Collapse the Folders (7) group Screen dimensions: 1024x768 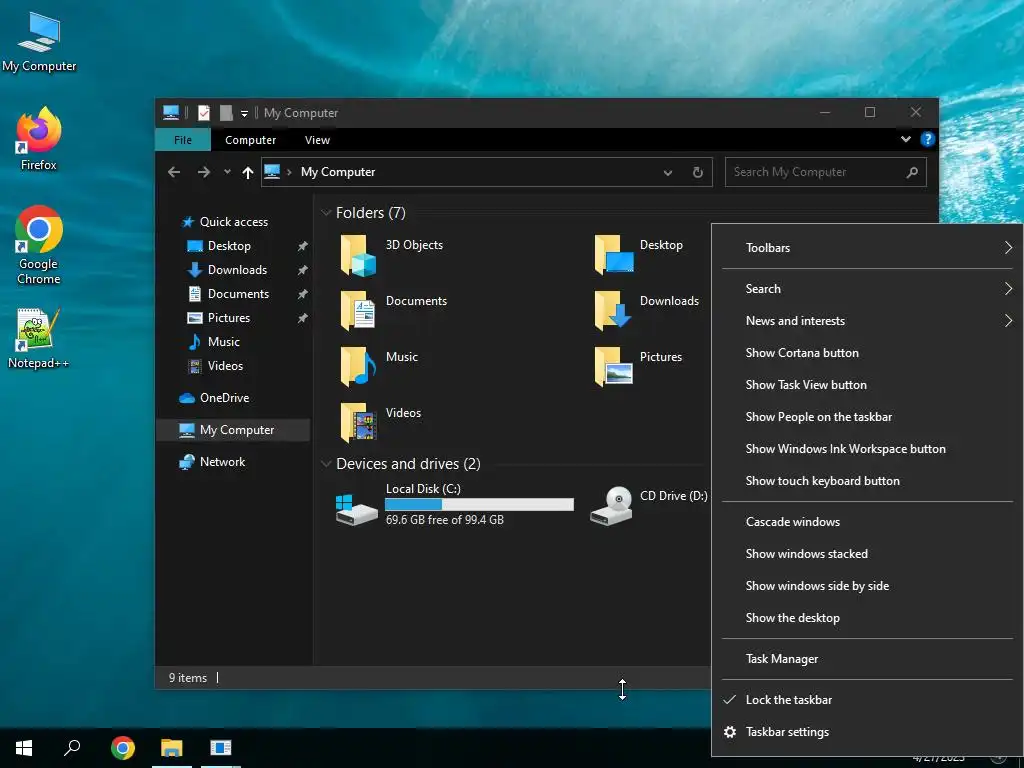tap(326, 213)
